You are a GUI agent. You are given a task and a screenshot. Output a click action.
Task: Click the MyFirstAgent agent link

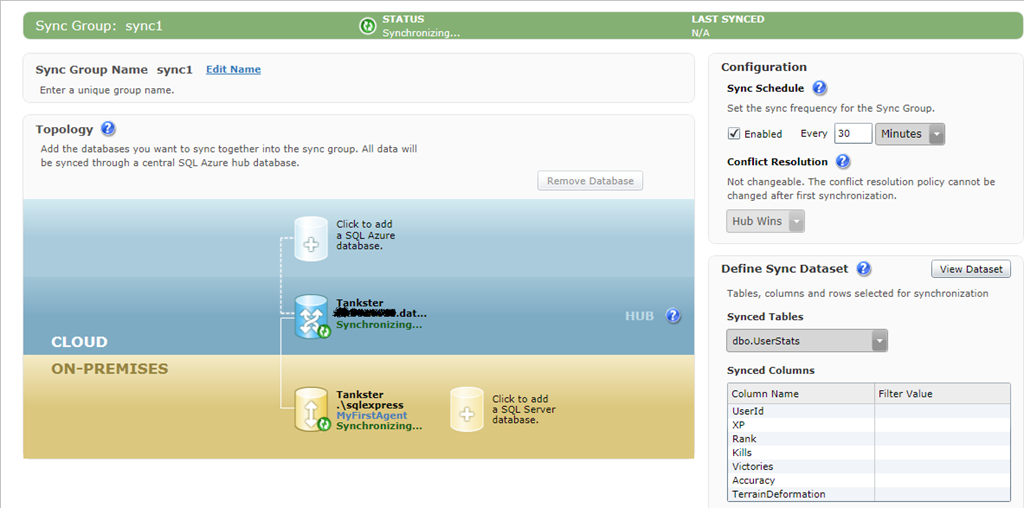pos(371,415)
